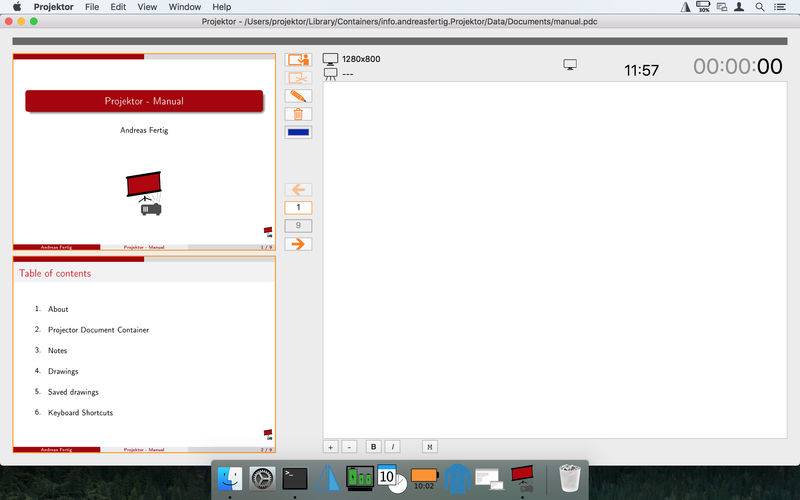Click the triangle-shaped menu bar icon
The image size is (800, 500).
point(685,7)
